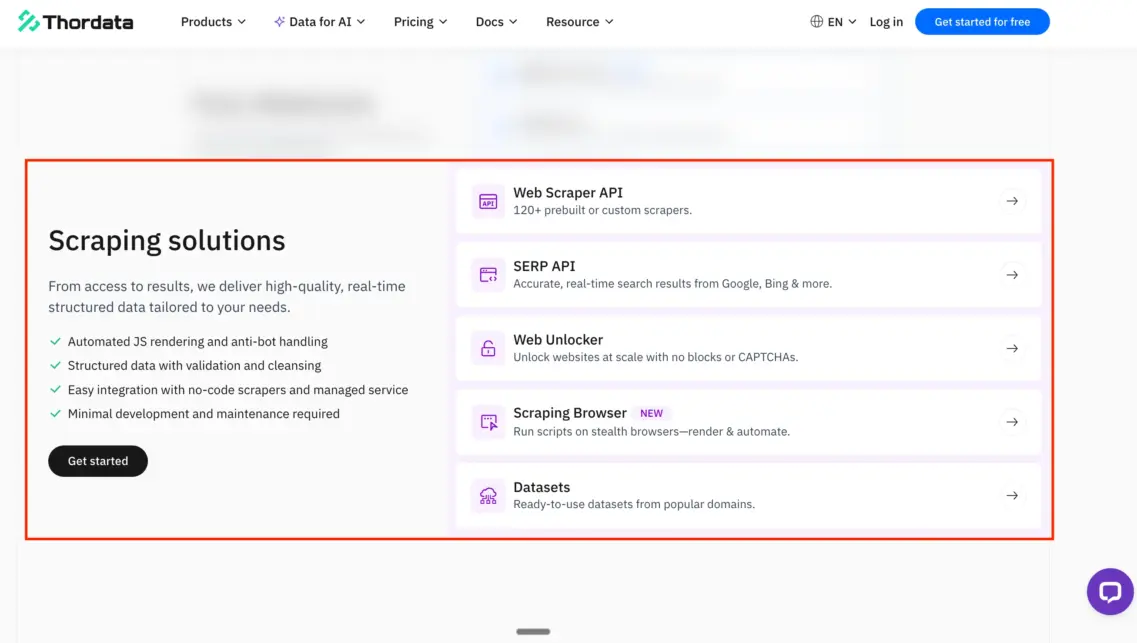Open the Resource menu
The height and width of the screenshot is (643, 1137).
pos(580,22)
